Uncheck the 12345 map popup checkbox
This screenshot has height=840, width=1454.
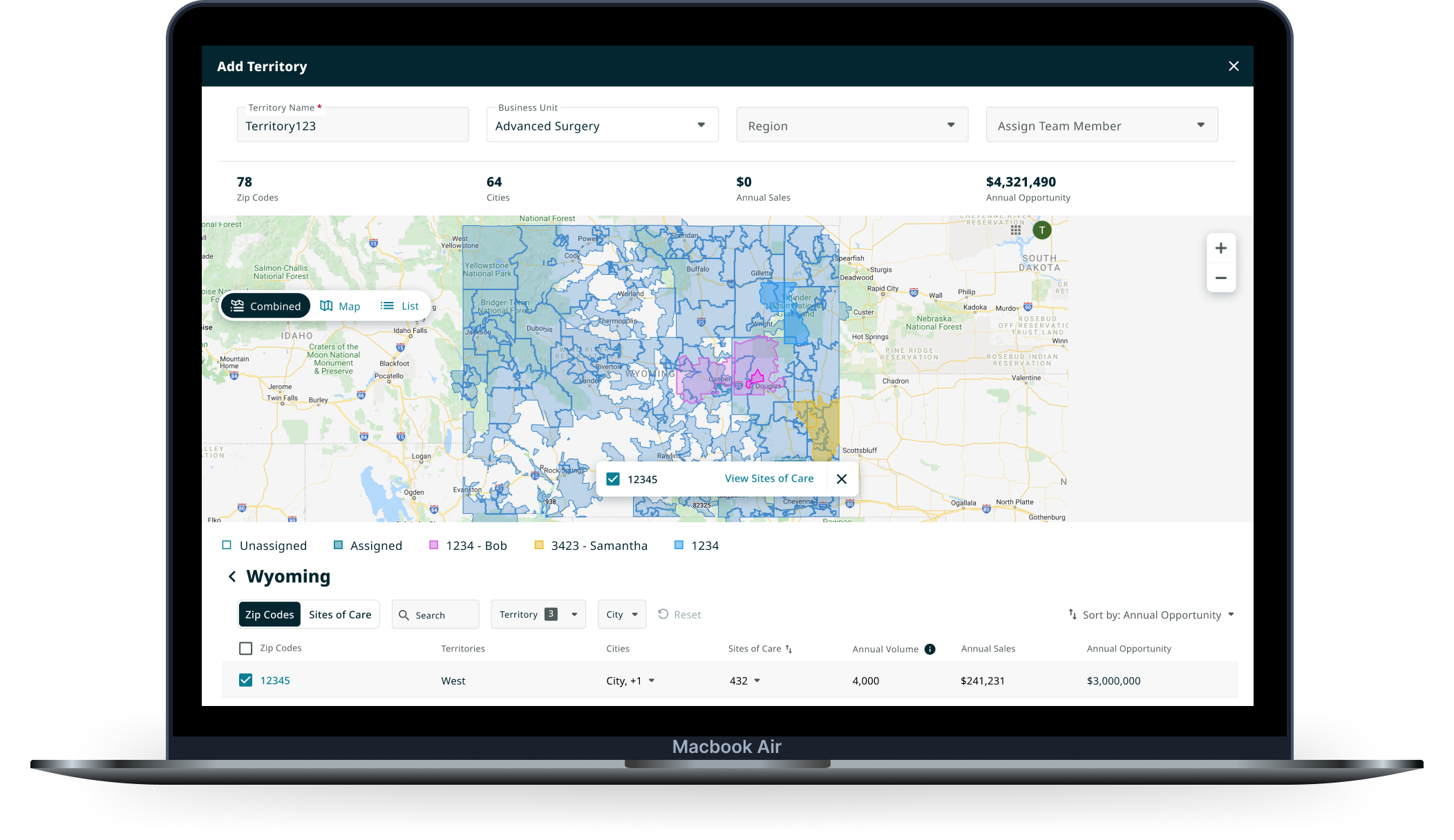click(x=613, y=479)
